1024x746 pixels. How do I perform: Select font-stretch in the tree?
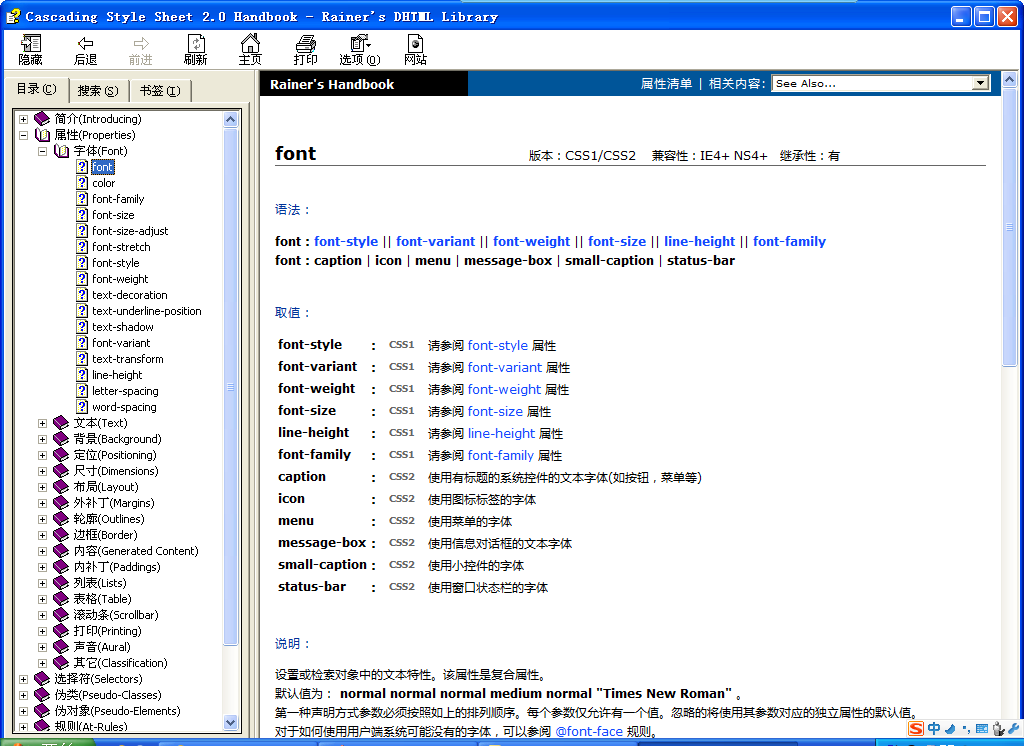click(x=121, y=247)
